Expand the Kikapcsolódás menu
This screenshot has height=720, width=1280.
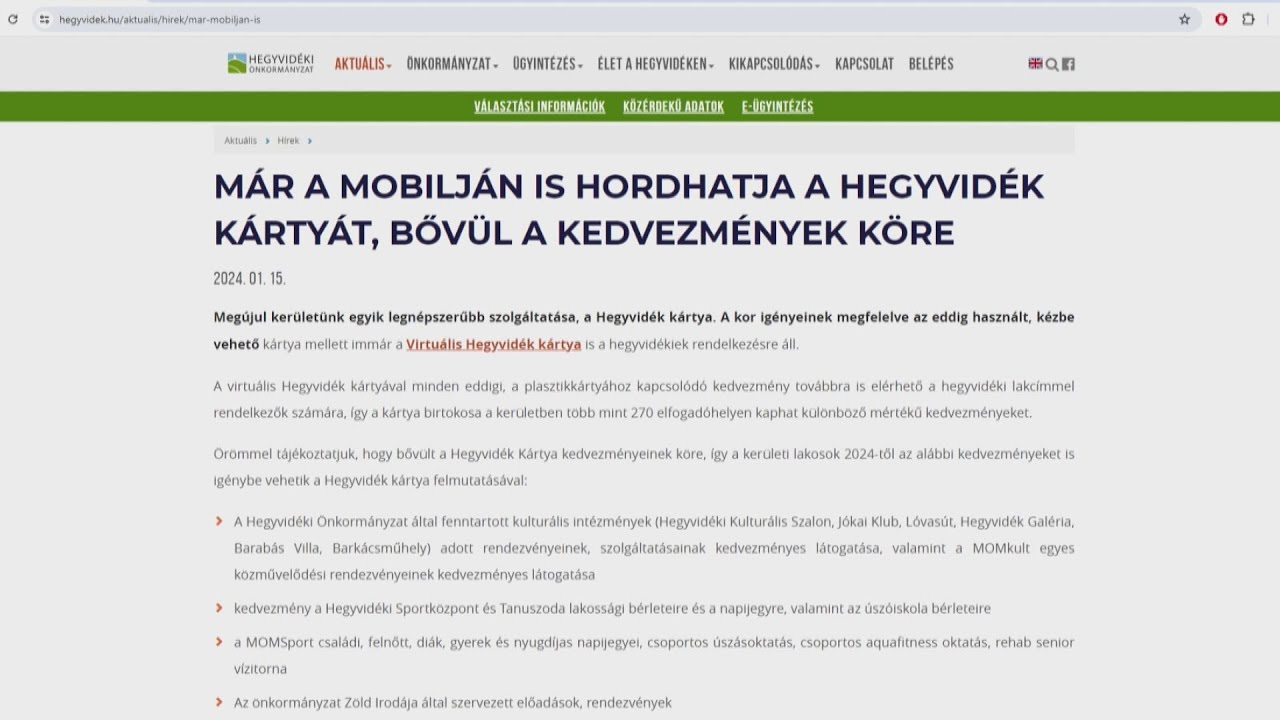point(774,64)
